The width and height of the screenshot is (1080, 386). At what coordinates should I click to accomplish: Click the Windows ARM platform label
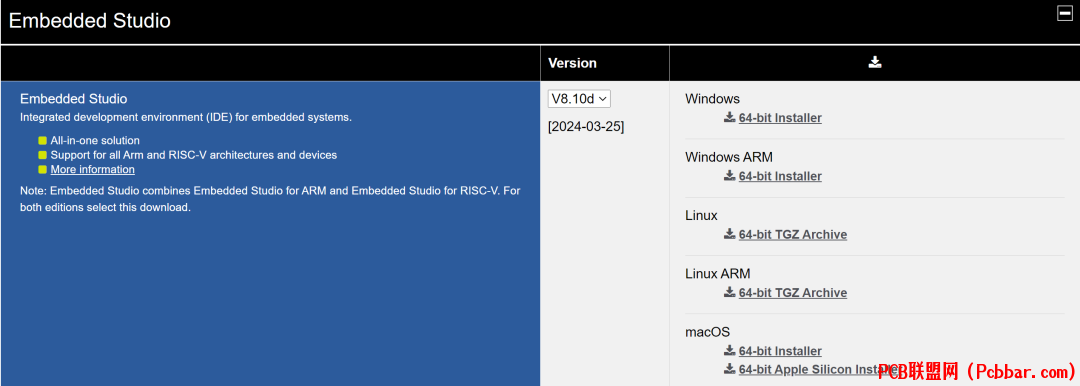pos(729,157)
